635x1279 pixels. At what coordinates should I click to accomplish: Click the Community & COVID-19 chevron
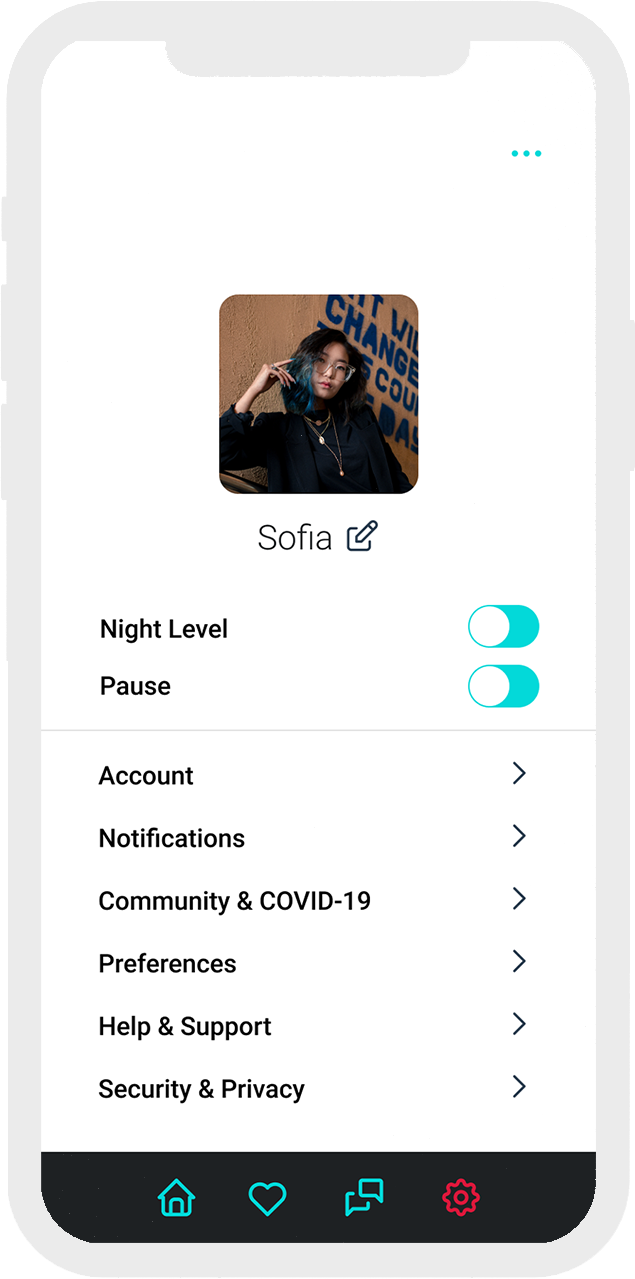[x=519, y=899]
